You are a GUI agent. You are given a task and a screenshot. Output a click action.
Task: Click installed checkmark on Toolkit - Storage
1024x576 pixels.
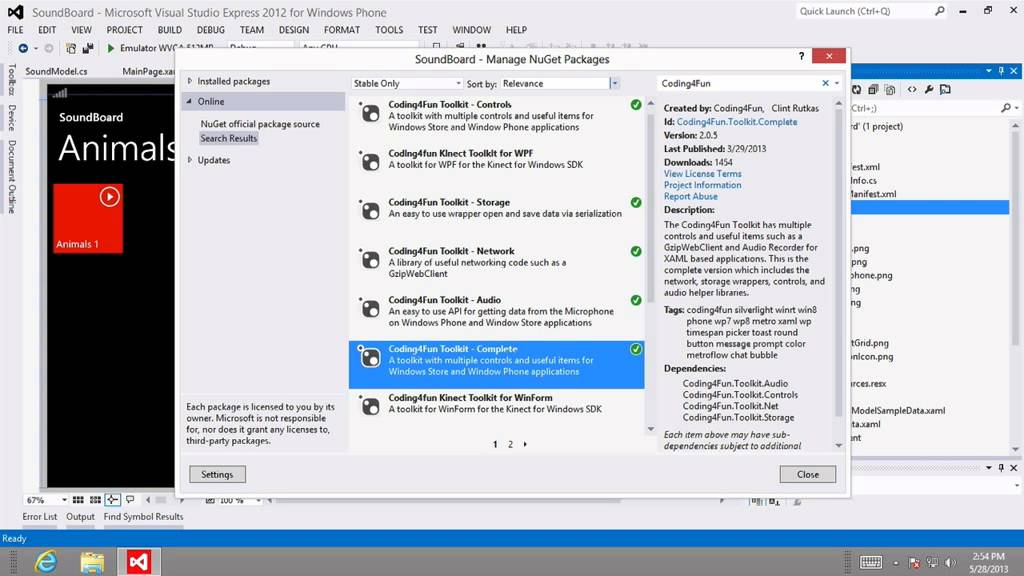coord(635,202)
